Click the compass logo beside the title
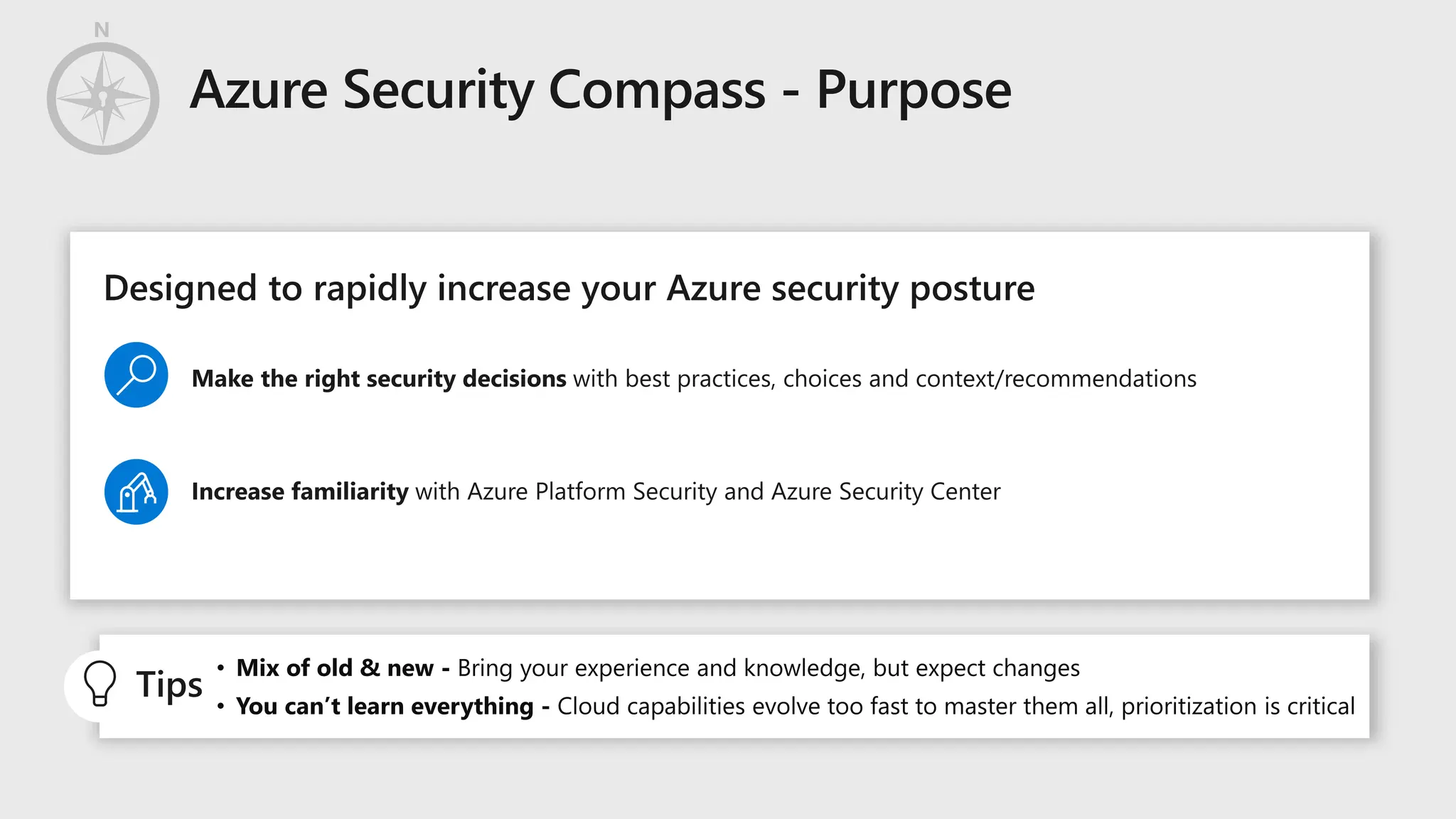Screen dimensions: 1456x819 (103, 98)
